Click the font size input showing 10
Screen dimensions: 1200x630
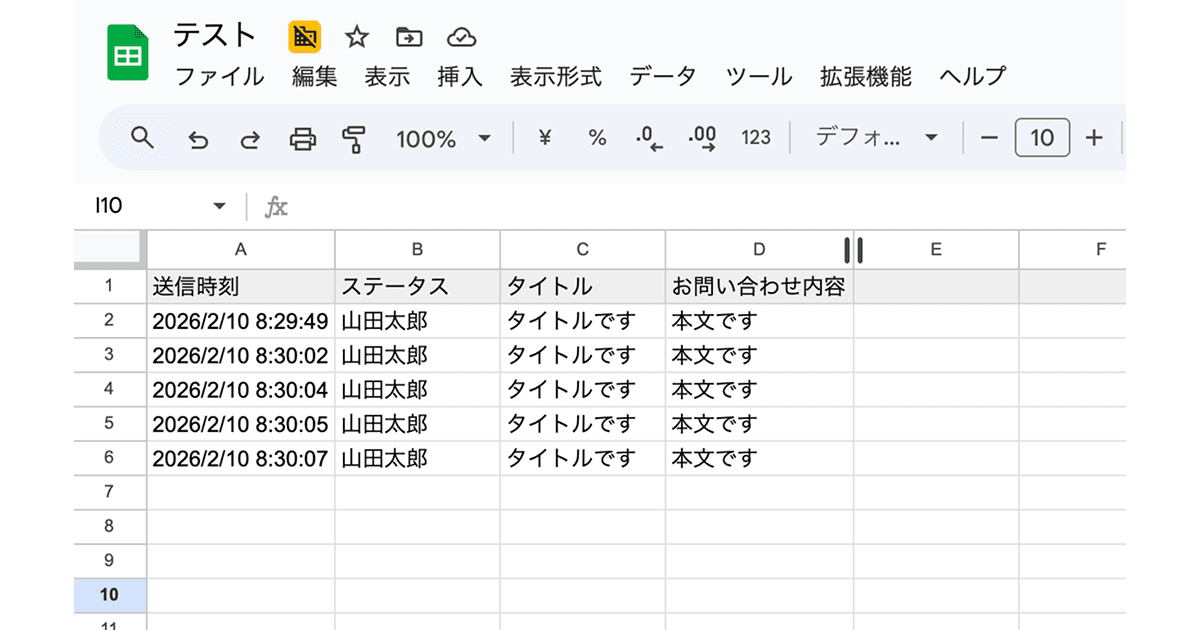point(1042,137)
